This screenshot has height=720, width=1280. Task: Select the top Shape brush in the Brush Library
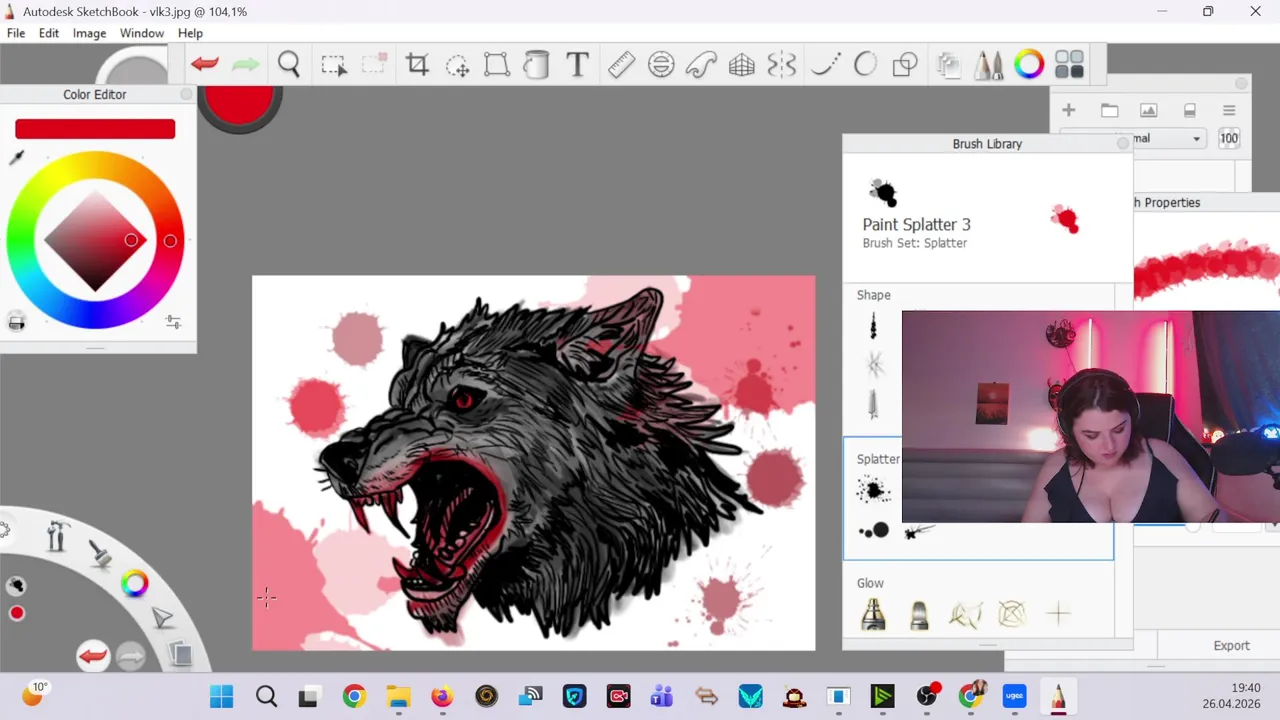873,326
